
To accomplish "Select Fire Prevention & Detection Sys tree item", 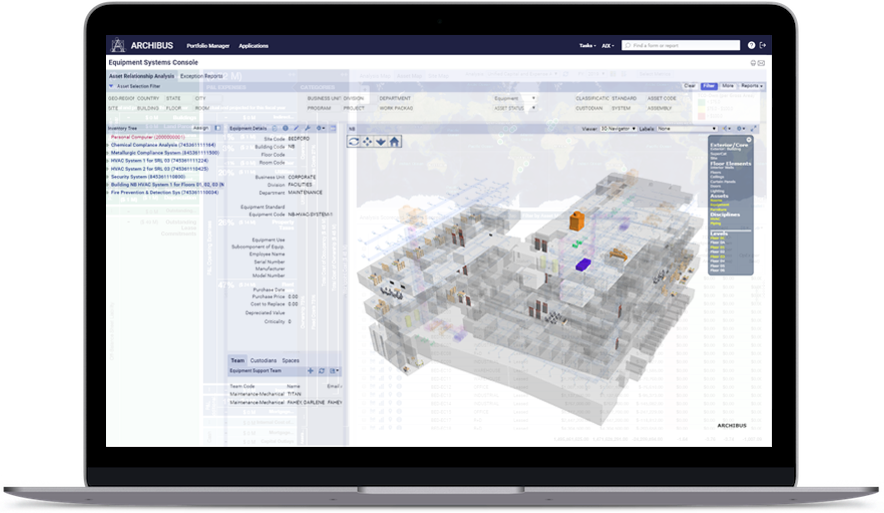I will pos(164,192).
